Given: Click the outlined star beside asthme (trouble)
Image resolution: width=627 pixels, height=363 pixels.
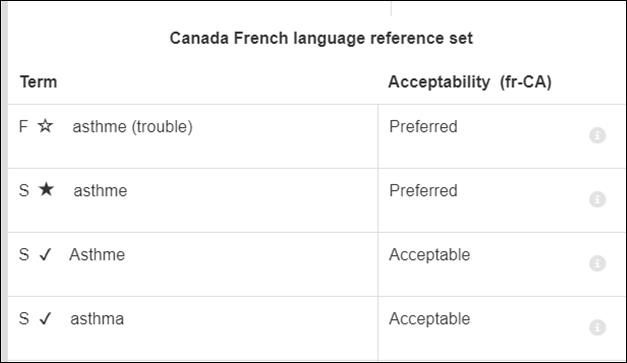Looking at the screenshot, I should pos(45,126).
